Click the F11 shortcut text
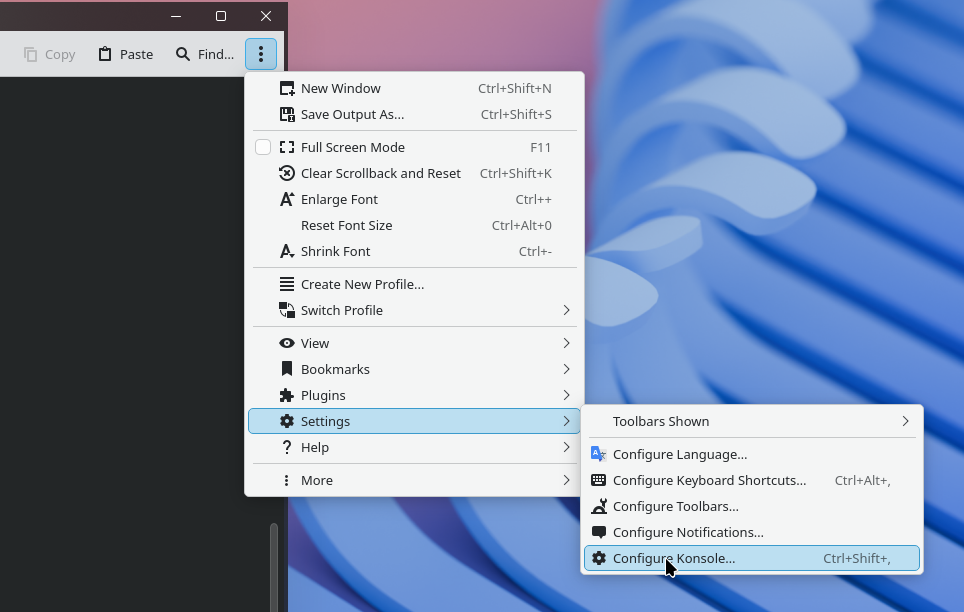The image size is (964, 612). pos(540,148)
